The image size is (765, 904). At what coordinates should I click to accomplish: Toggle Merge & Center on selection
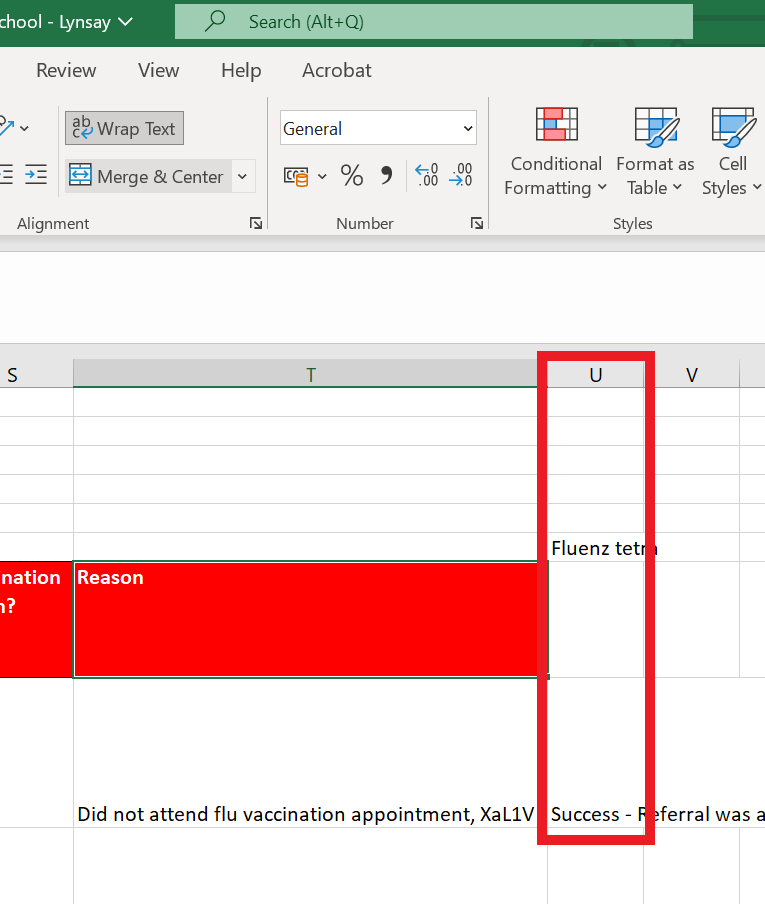point(148,177)
